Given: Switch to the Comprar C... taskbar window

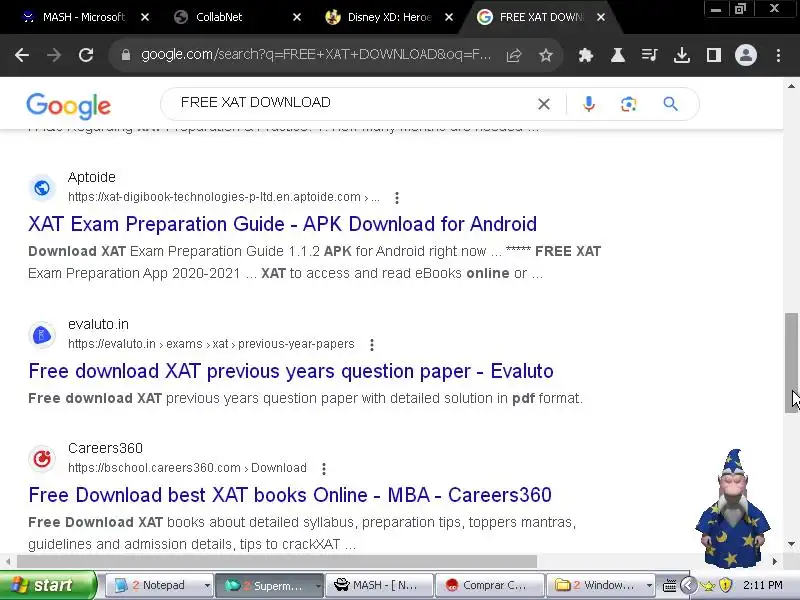Looking at the screenshot, I should coord(489,585).
